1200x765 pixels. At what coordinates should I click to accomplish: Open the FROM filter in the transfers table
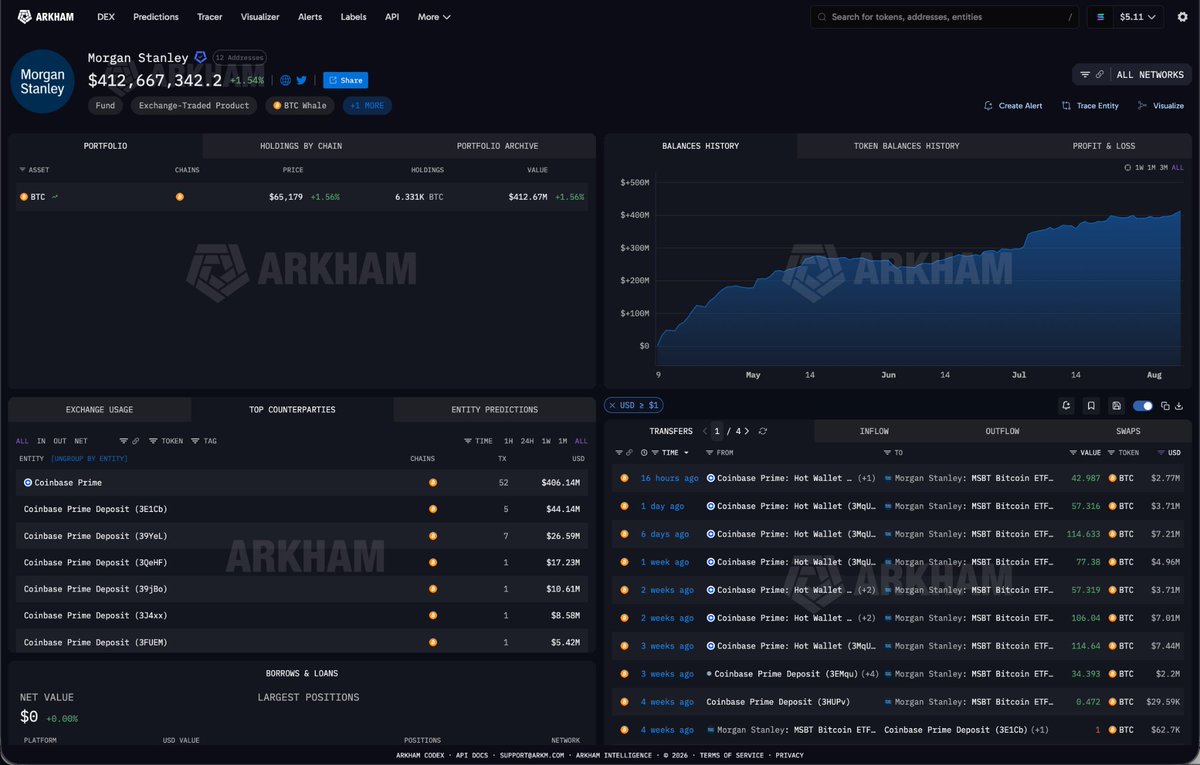click(719, 453)
